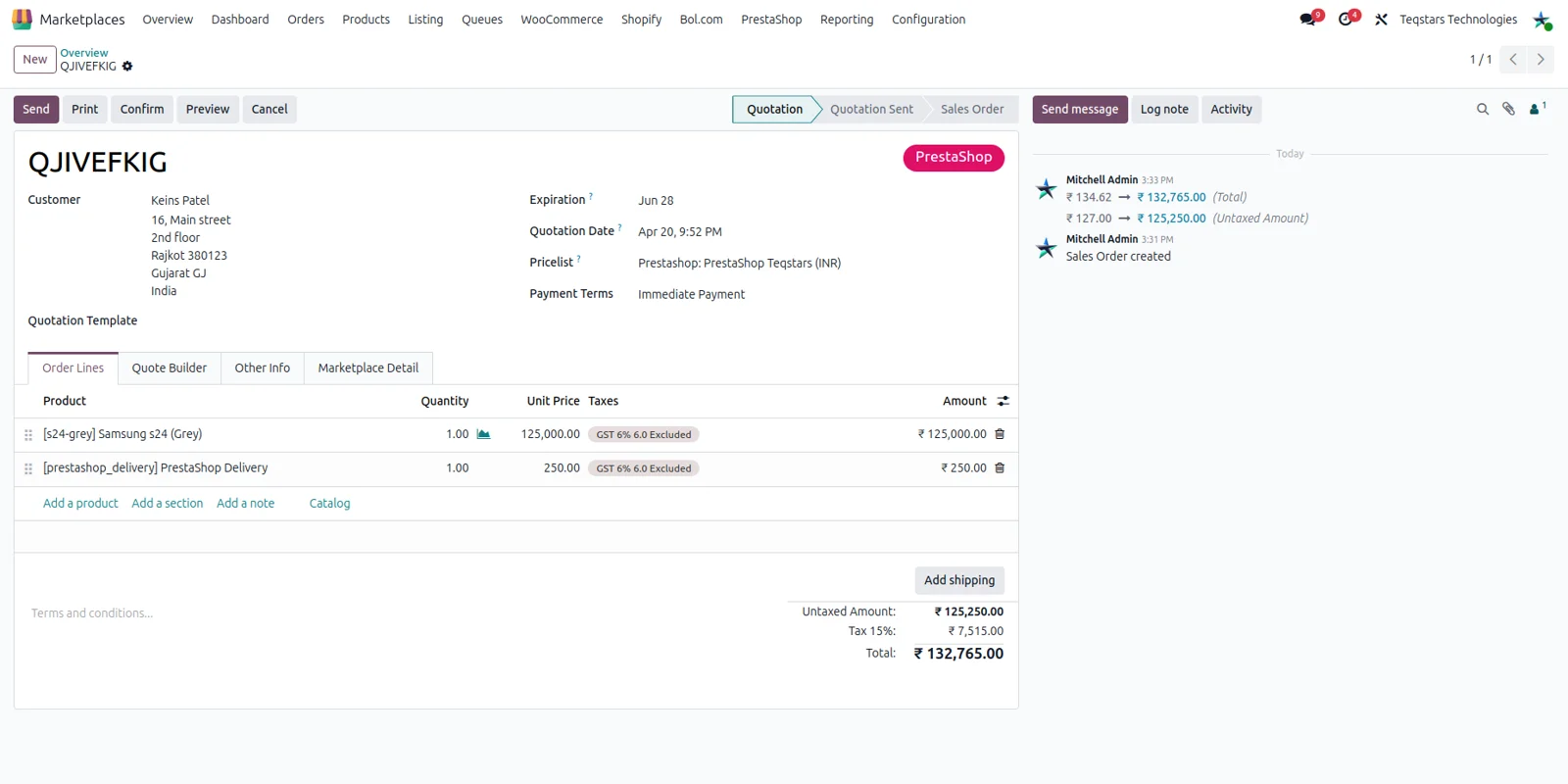
Task: Click Add a section link
Action: (168, 504)
